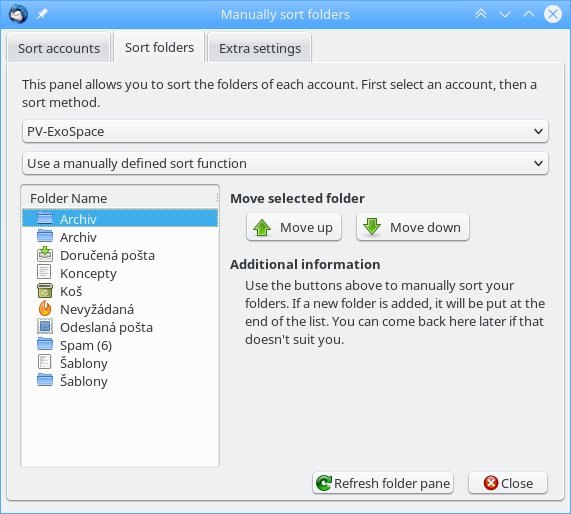Image resolution: width=571 pixels, height=514 pixels.
Task: Open the sort method dropdown
Action: pyautogui.click(x=285, y=163)
